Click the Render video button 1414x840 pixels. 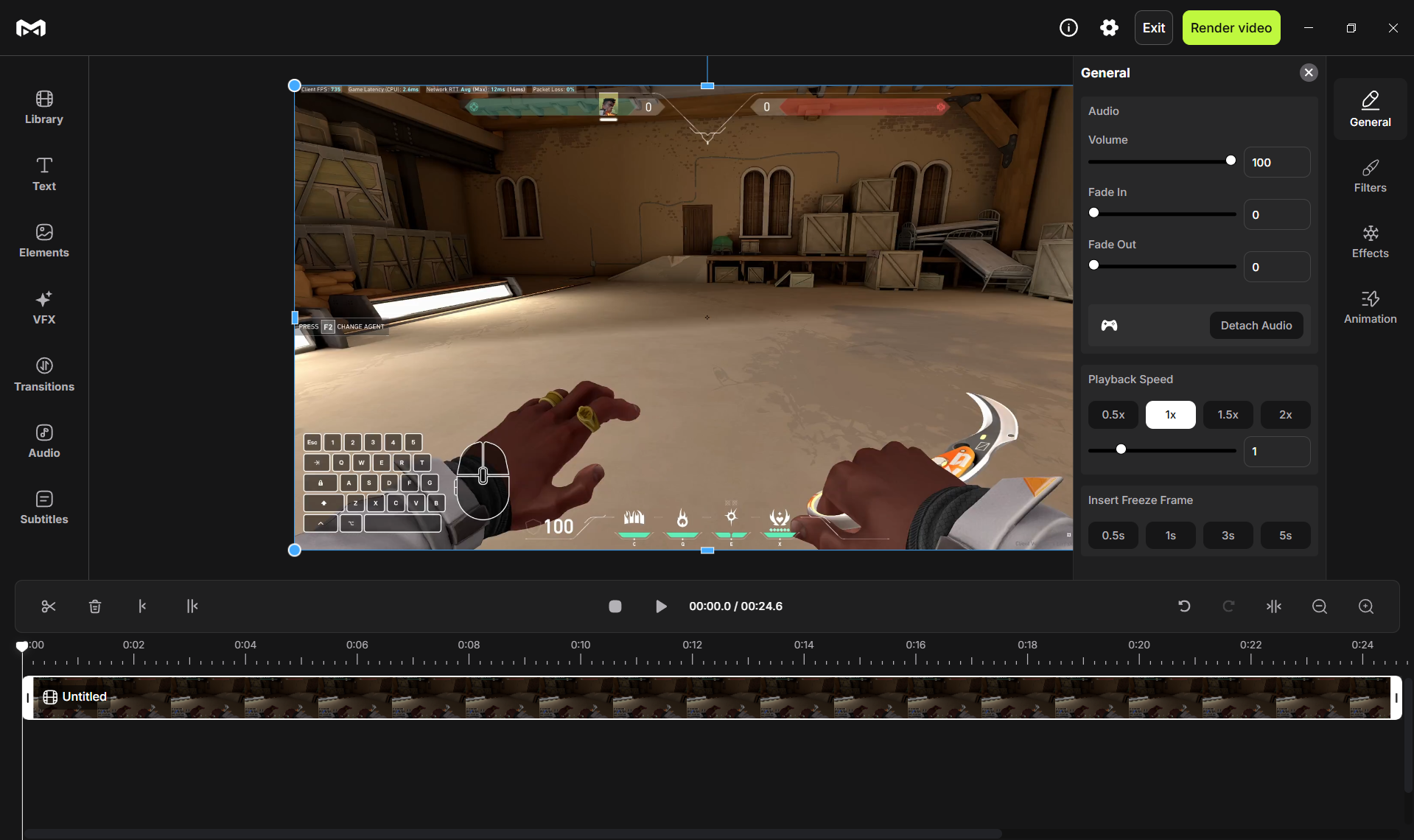click(x=1231, y=28)
